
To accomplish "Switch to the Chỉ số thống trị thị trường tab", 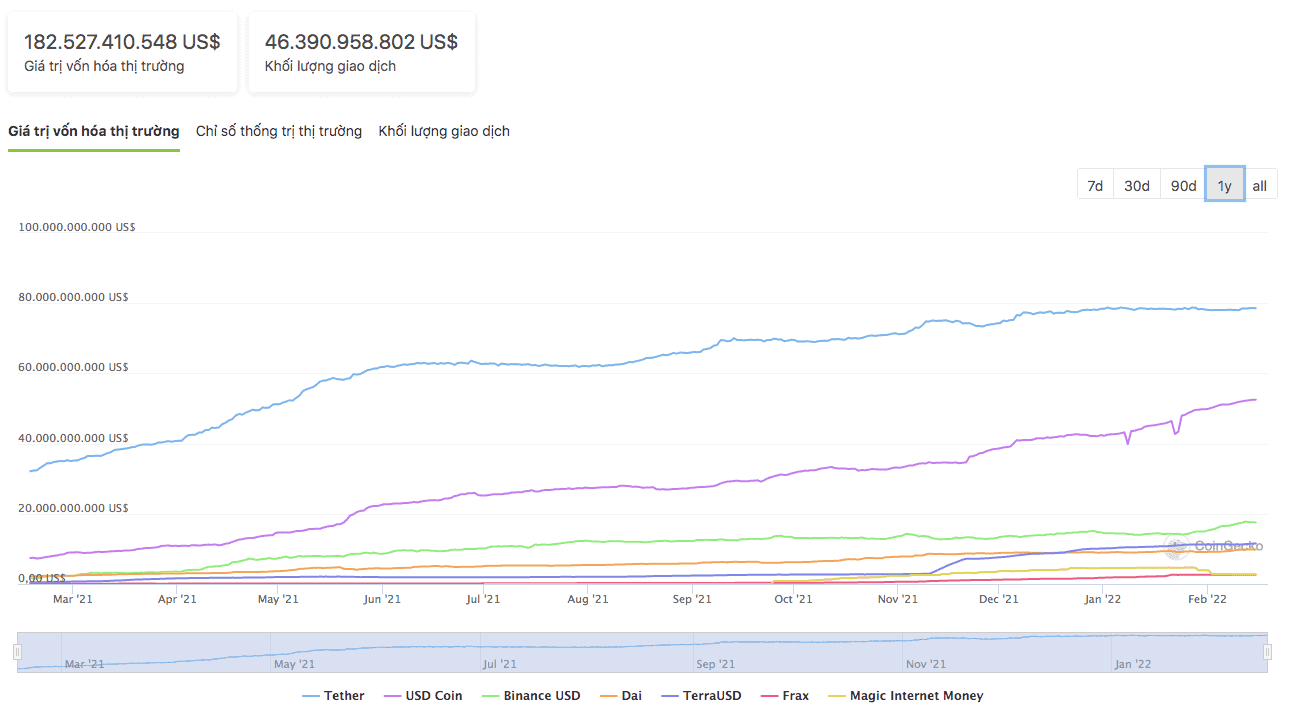I will pos(283,131).
